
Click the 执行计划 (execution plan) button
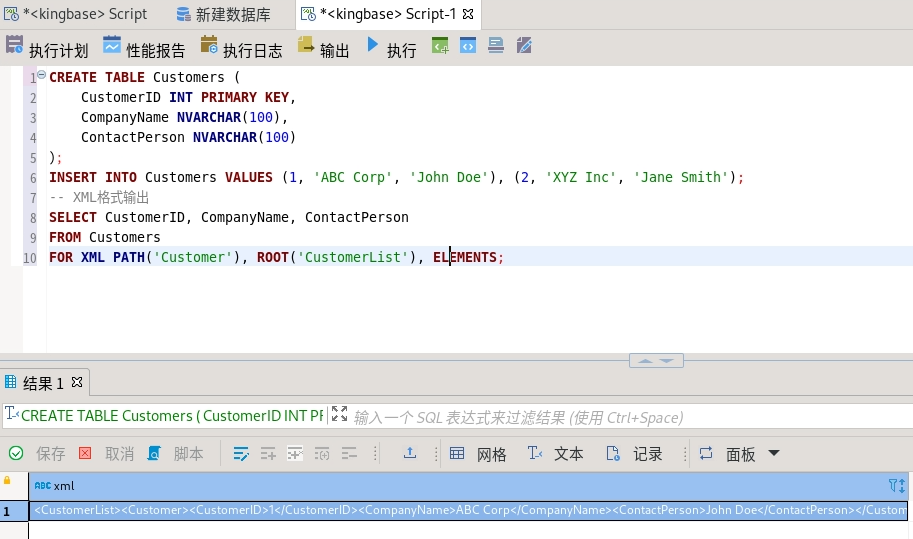click(x=47, y=48)
